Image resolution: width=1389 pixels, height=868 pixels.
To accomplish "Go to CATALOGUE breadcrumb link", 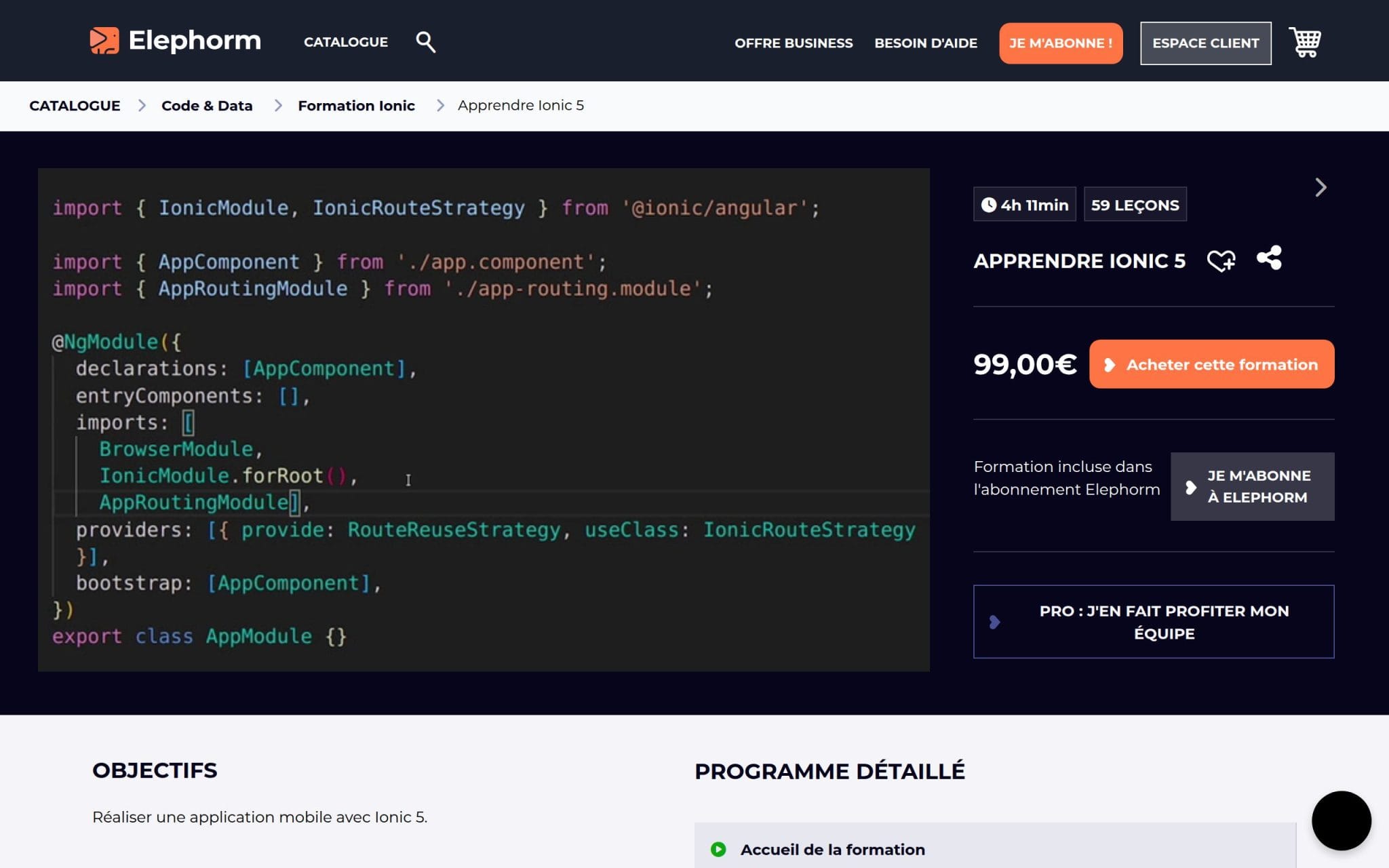I will click(x=75, y=106).
